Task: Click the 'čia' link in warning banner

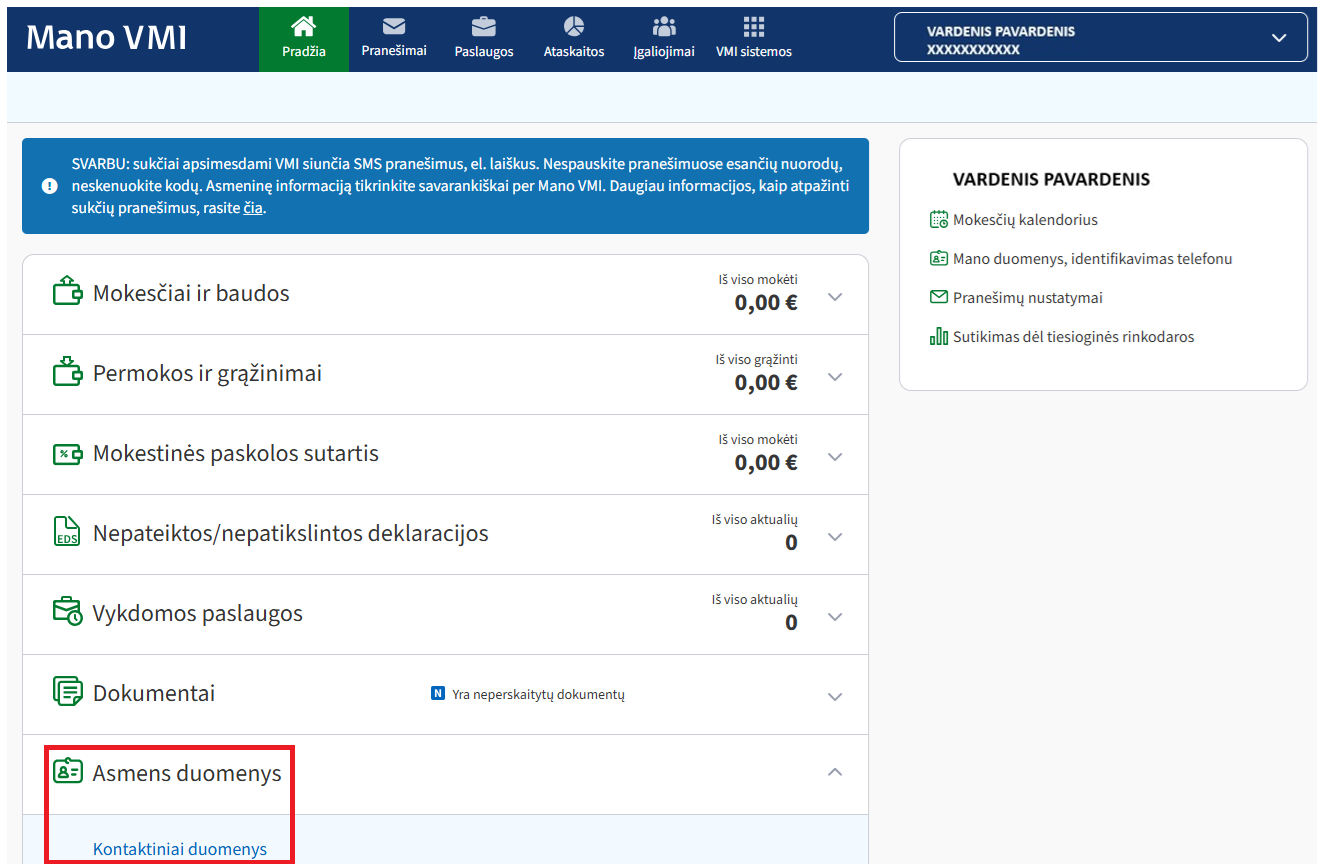Action: point(253,208)
